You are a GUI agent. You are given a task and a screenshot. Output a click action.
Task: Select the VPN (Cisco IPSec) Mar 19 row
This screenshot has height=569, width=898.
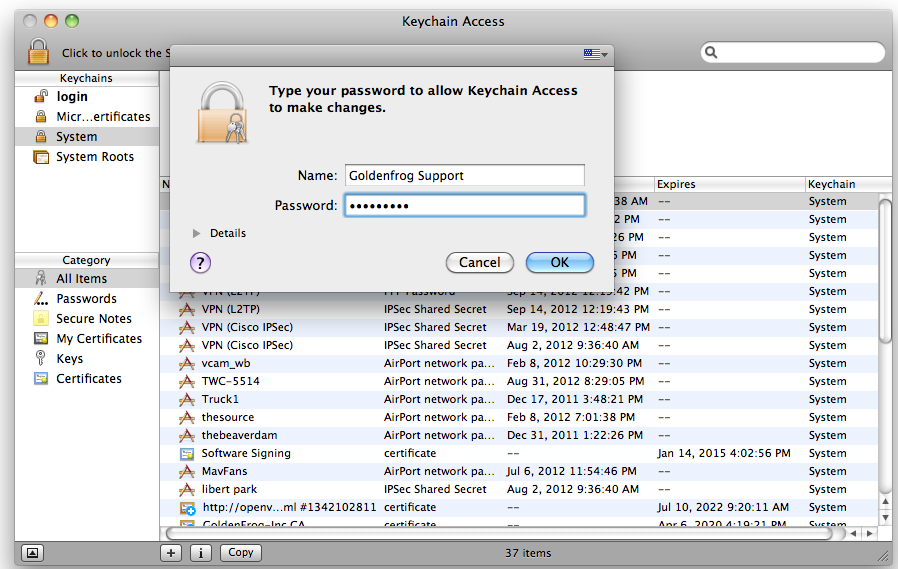click(x=519, y=327)
